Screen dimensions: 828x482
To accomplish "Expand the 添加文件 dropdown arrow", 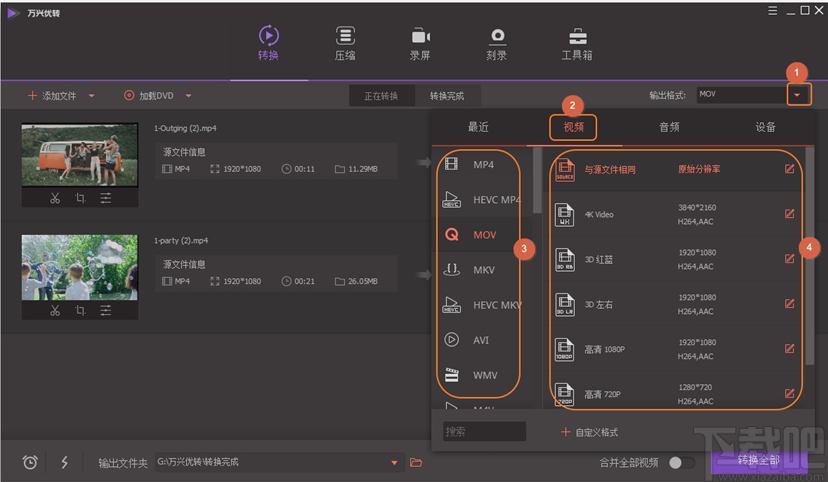I will [x=92, y=96].
